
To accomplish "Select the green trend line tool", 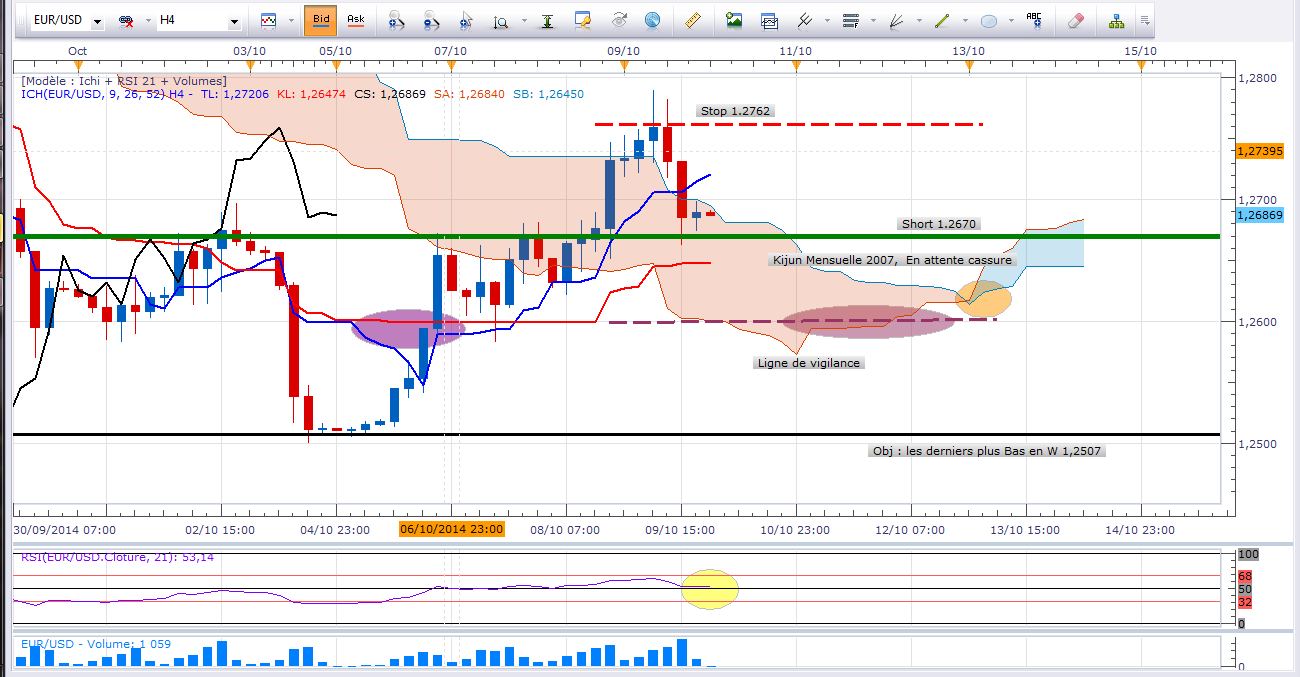I will click(x=943, y=20).
